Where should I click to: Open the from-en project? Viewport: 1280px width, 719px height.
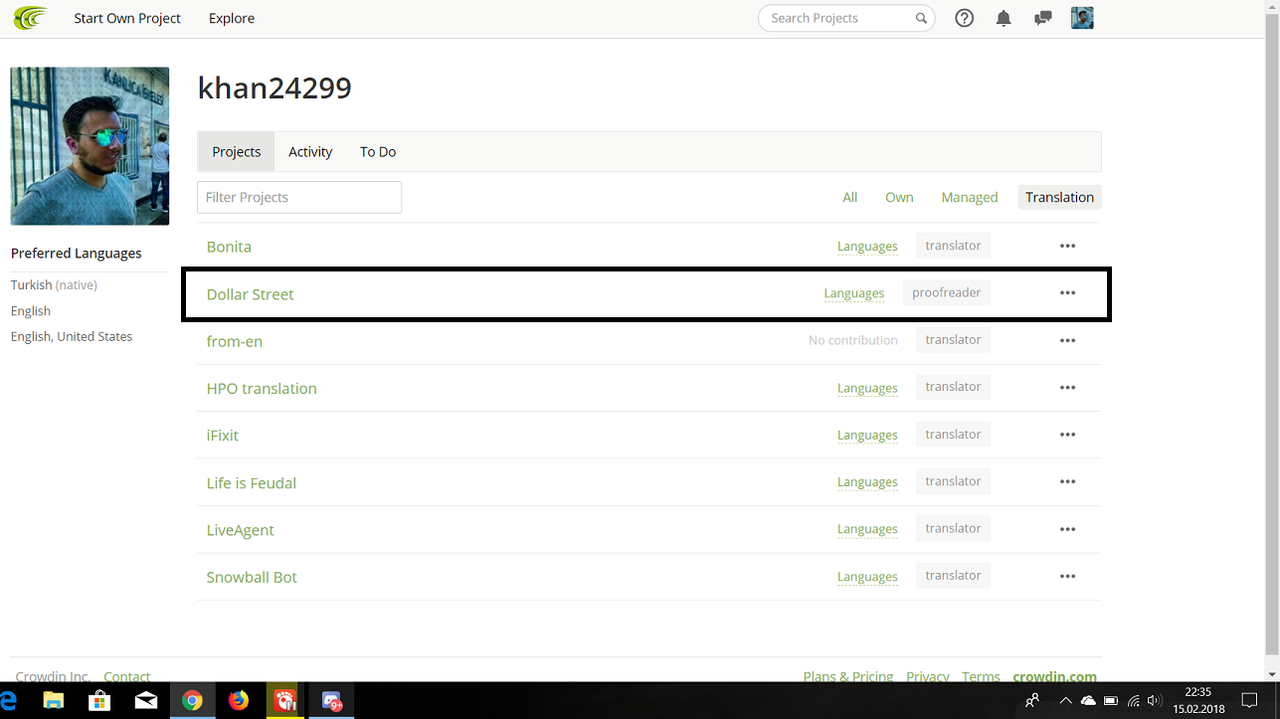click(x=234, y=341)
